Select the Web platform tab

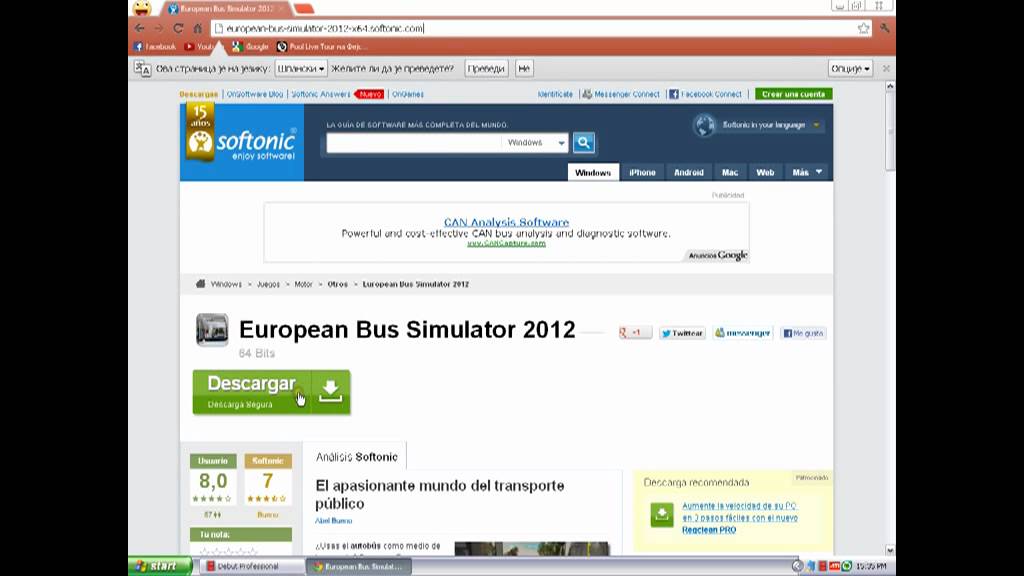(x=765, y=172)
